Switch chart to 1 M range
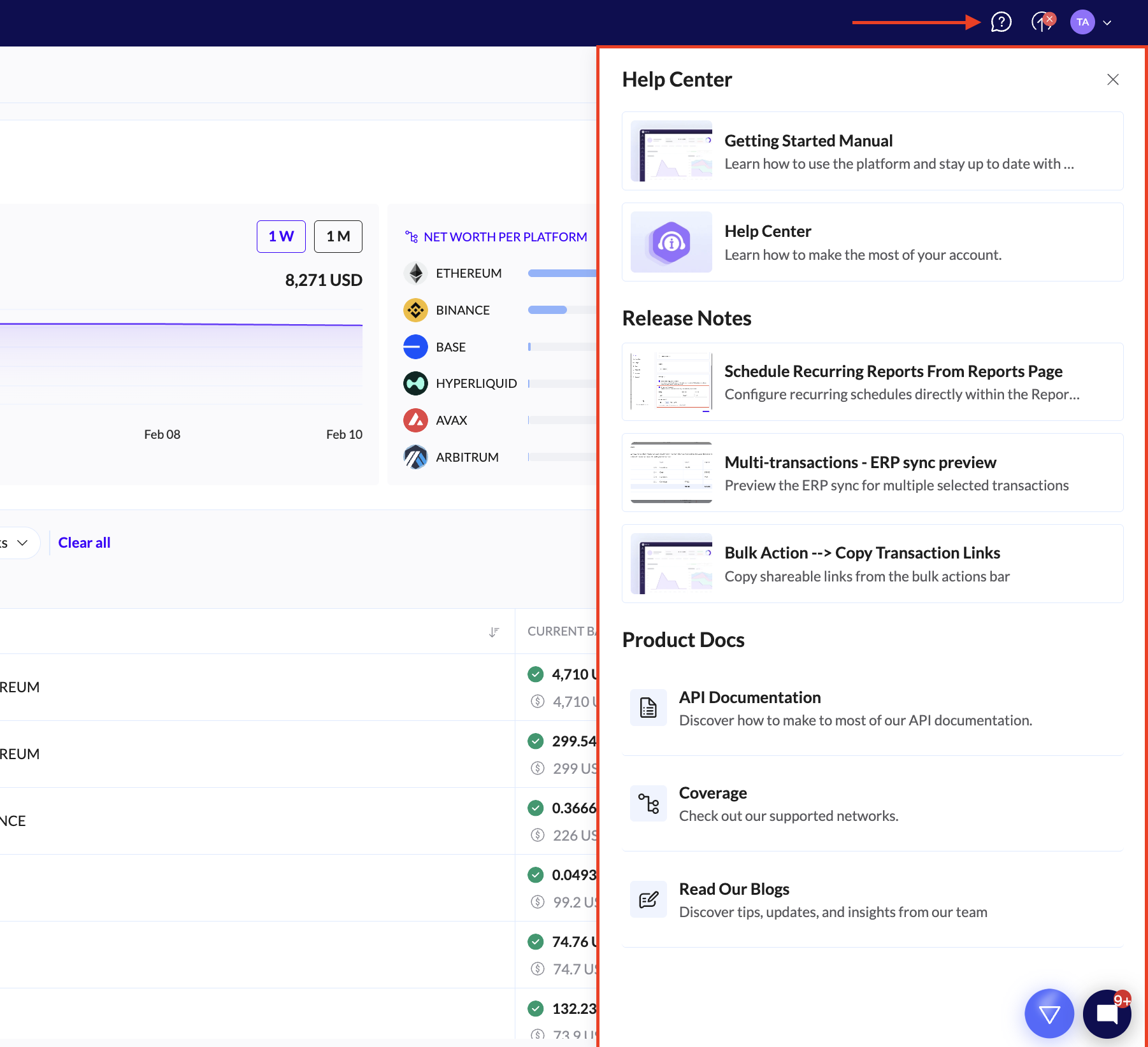Image resolution: width=1148 pixels, height=1047 pixels. (338, 236)
